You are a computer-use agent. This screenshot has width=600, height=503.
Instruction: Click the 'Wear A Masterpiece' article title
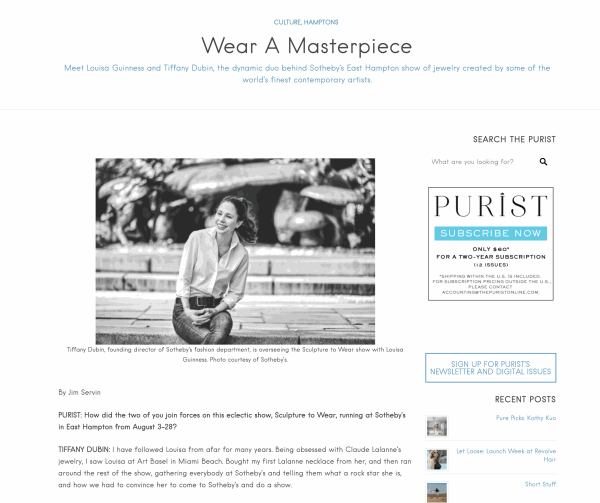pyautogui.click(x=307, y=46)
